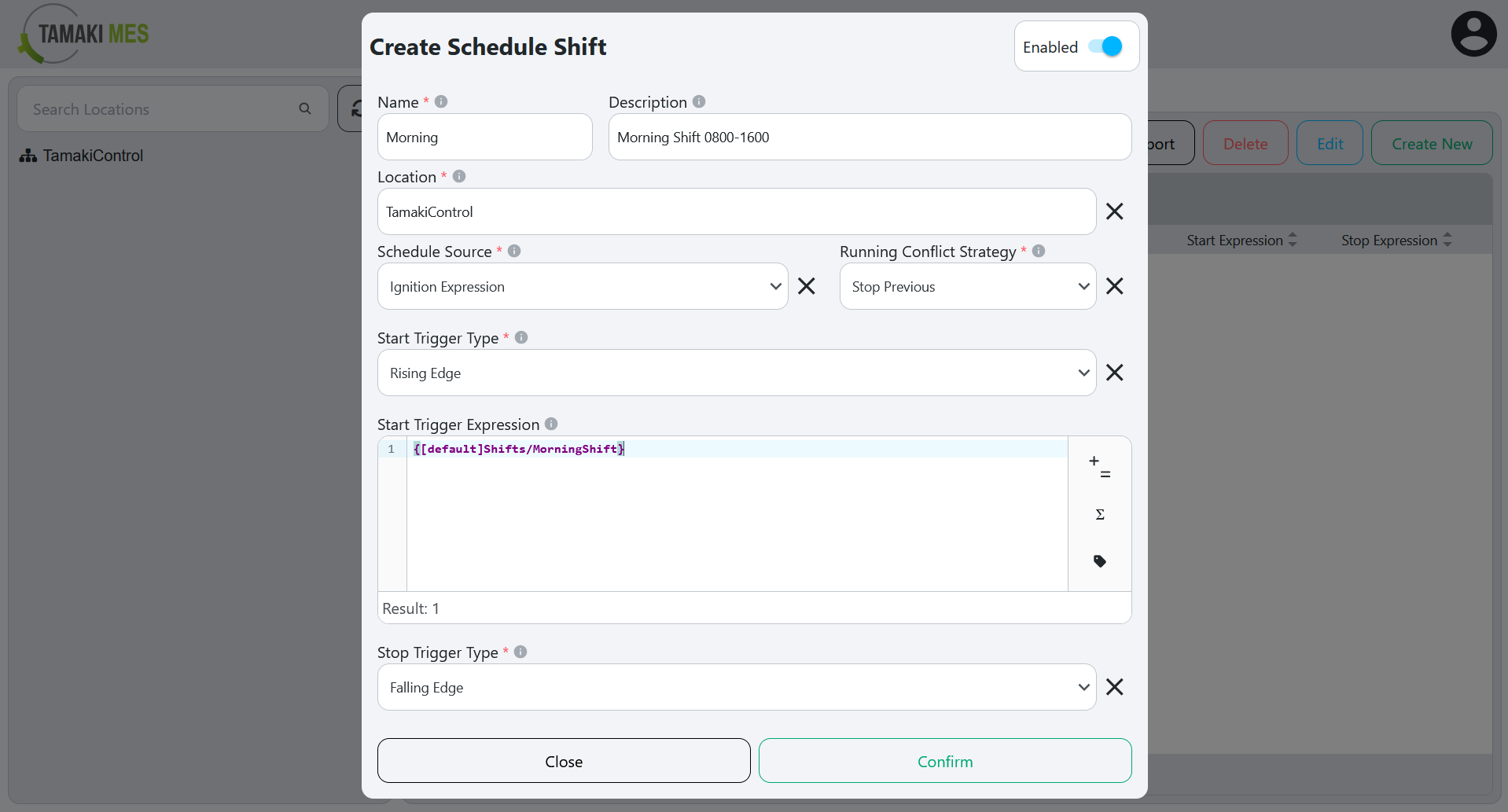Open the operators panel in the expression editor
The width and height of the screenshot is (1508, 812).
(x=1099, y=466)
